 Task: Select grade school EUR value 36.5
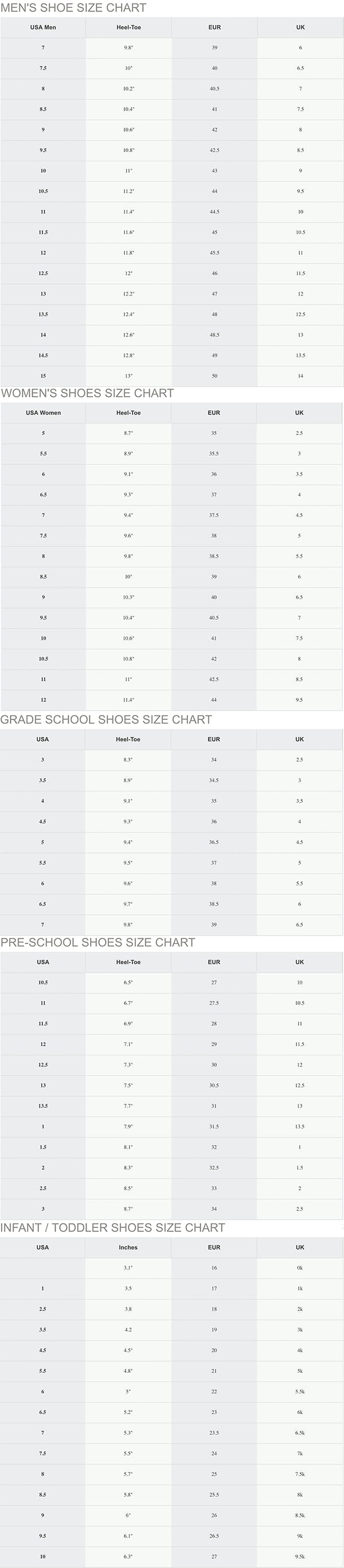coord(214,843)
